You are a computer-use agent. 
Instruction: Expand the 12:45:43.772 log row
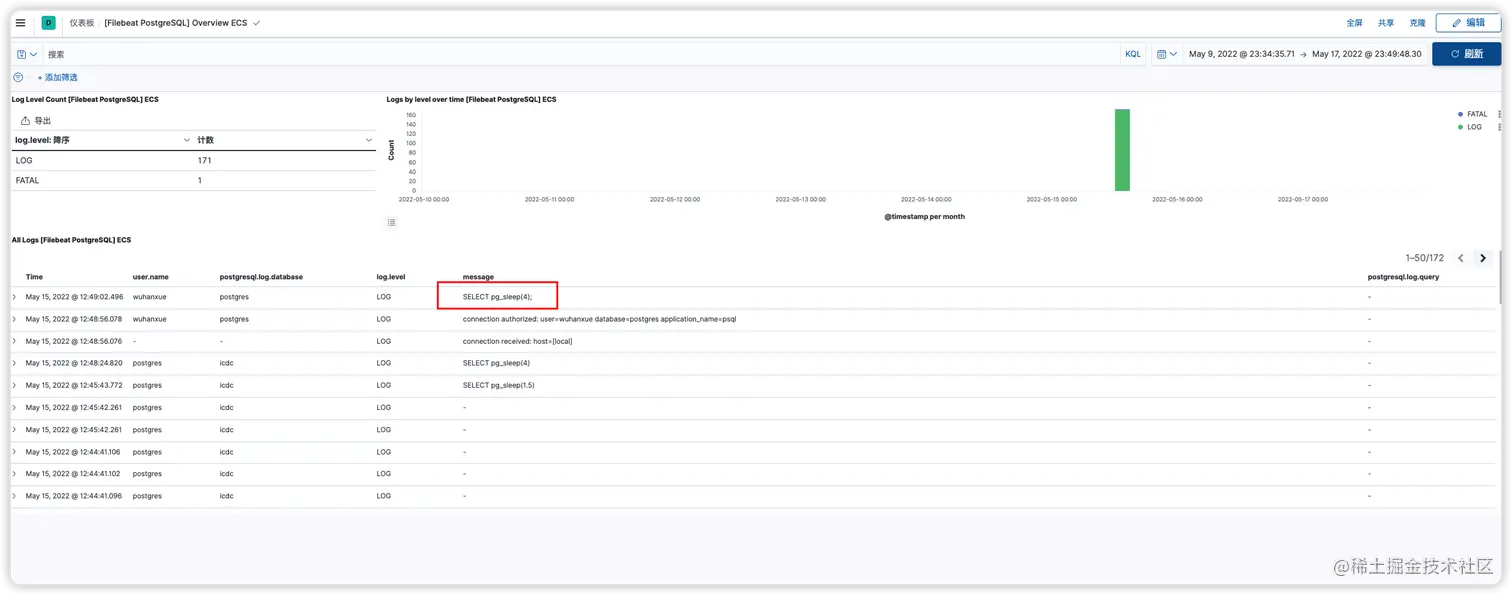(15, 385)
